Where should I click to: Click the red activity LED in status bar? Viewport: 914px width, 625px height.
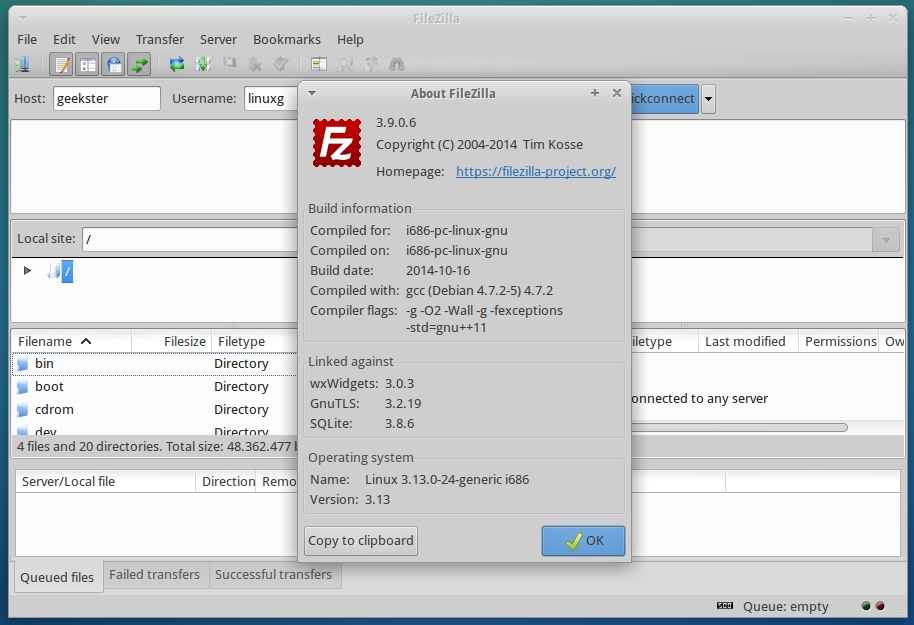(880, 606)
